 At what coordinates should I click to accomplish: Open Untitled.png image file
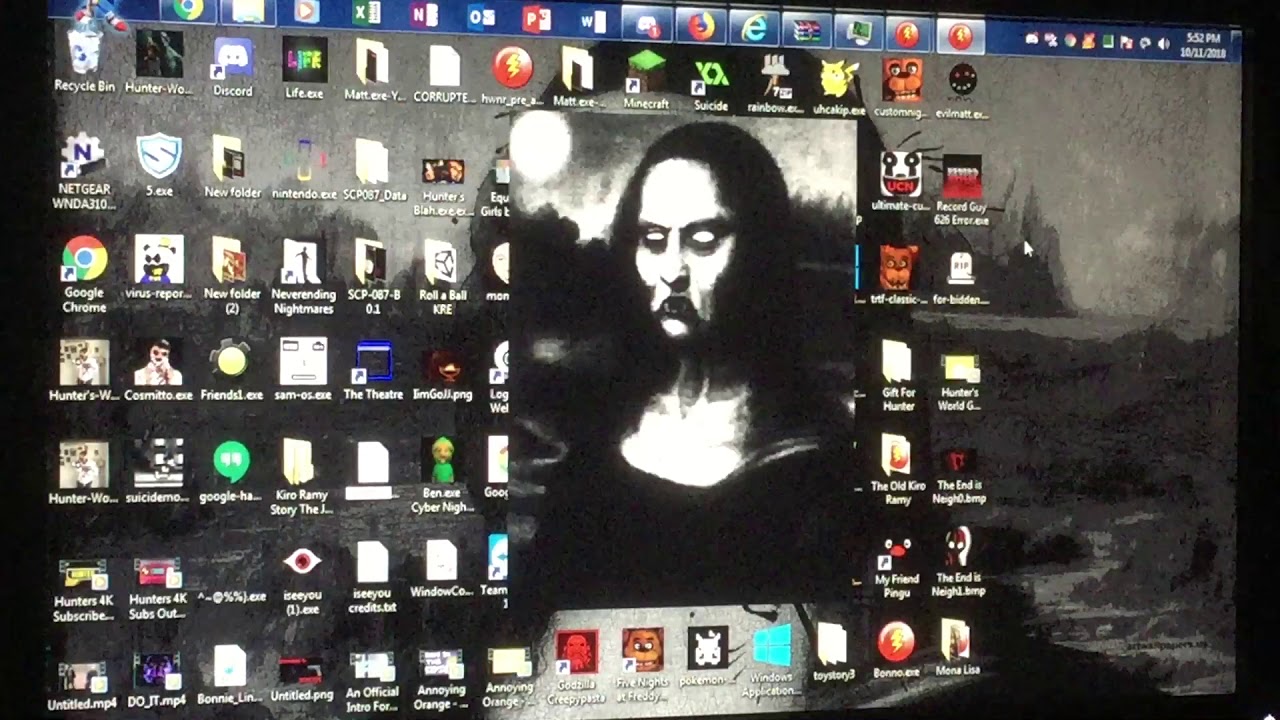point(301,678)
